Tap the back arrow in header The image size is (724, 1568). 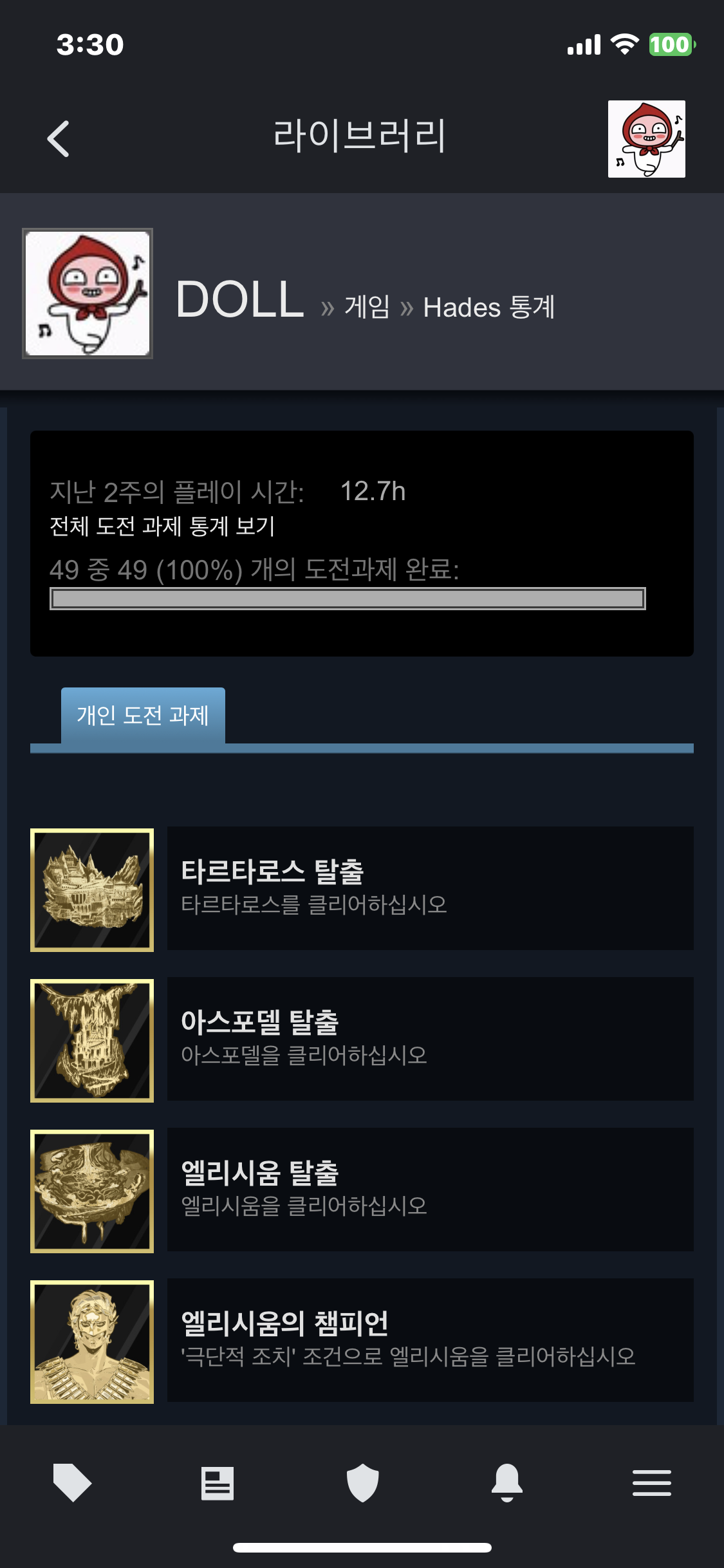[59, 138]
